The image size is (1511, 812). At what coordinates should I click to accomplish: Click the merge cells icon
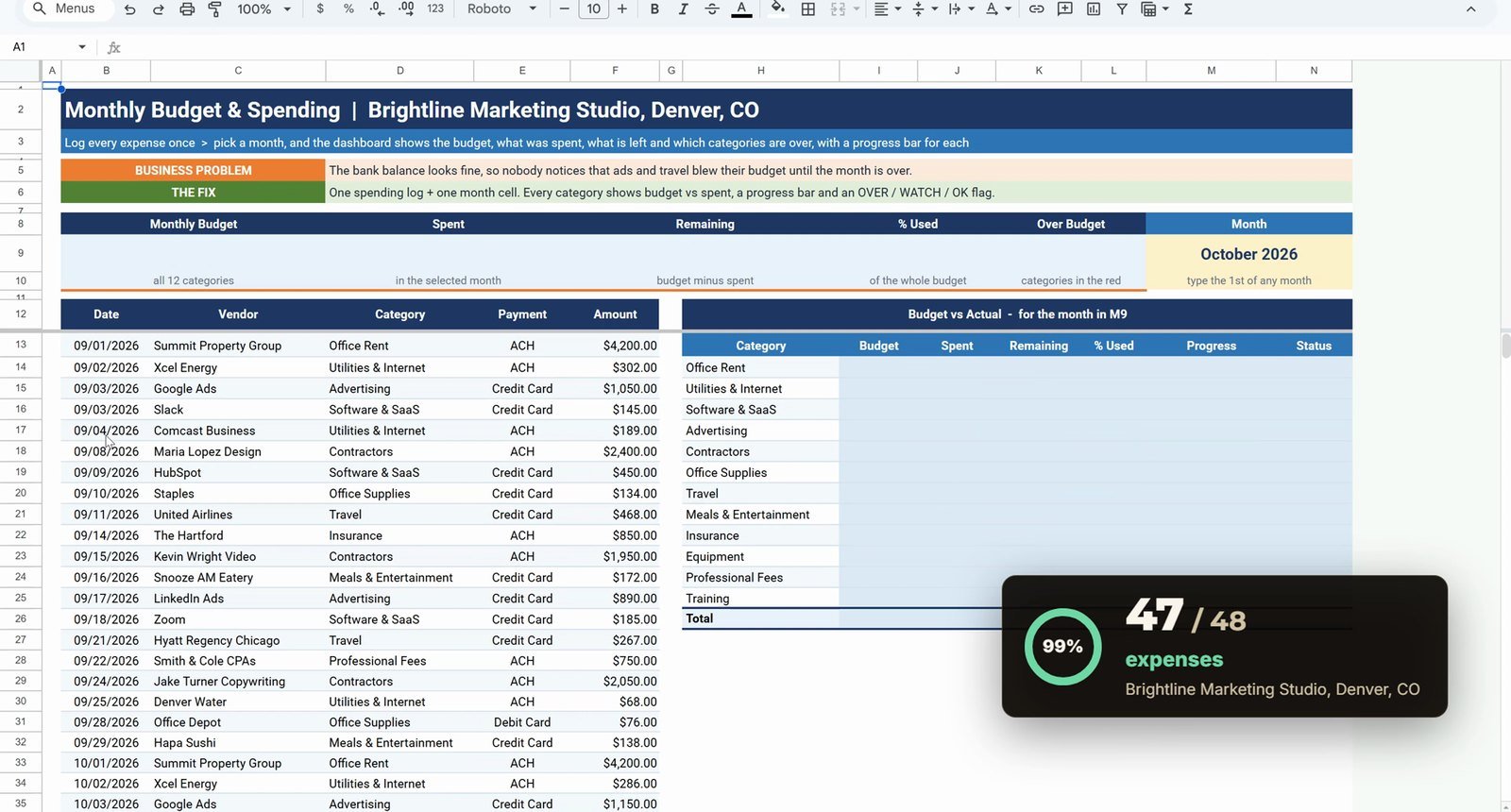tap(838, 9)
